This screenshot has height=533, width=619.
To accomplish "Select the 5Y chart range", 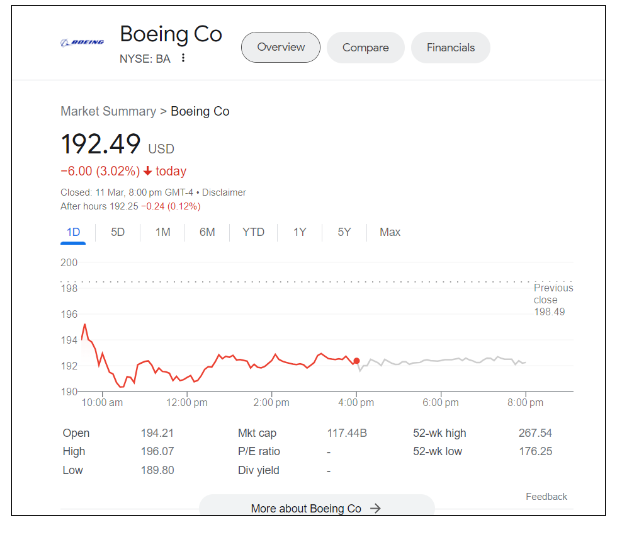I will pyautogui.click(x=344, y=232).
